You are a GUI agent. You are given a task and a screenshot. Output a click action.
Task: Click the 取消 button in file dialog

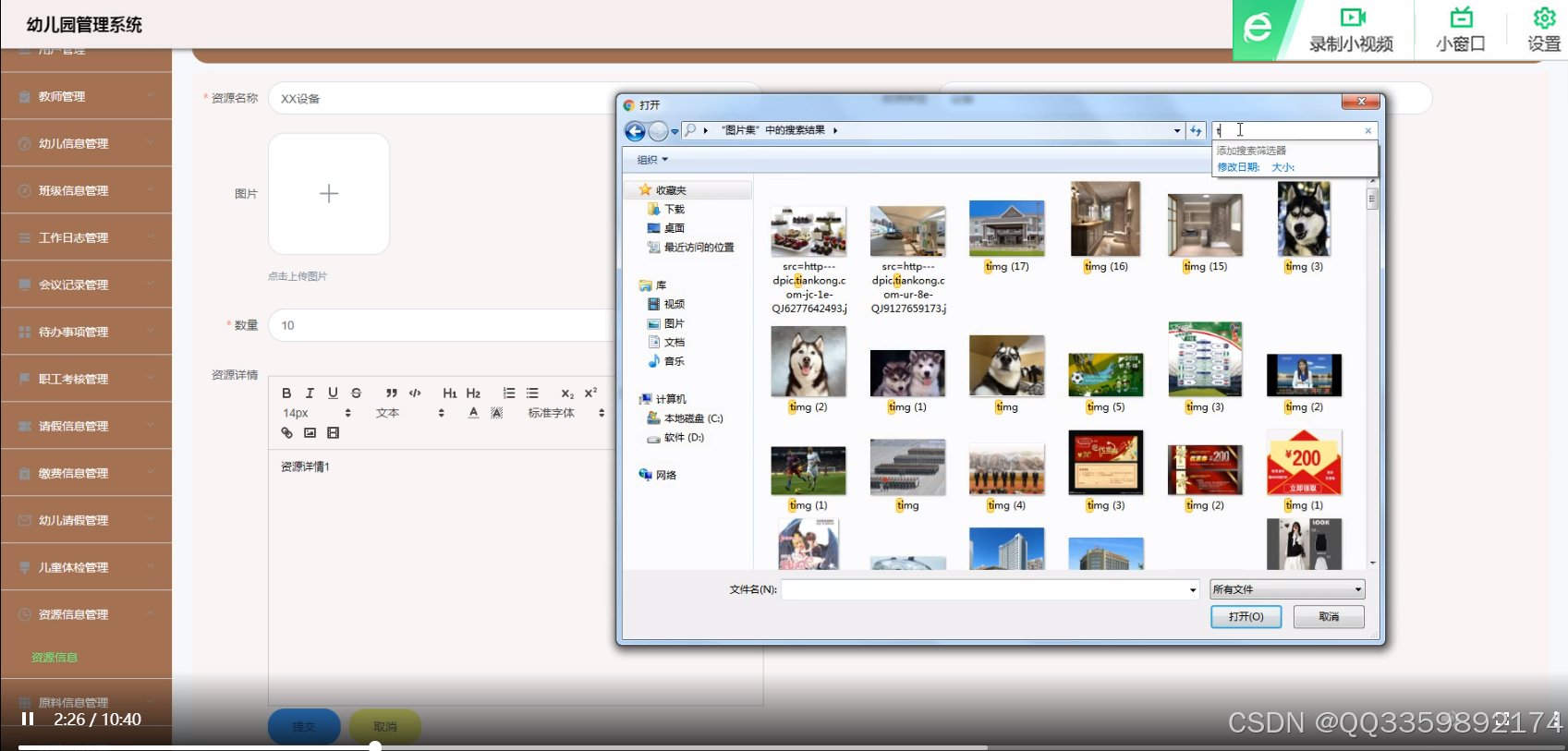point(1329,616)
